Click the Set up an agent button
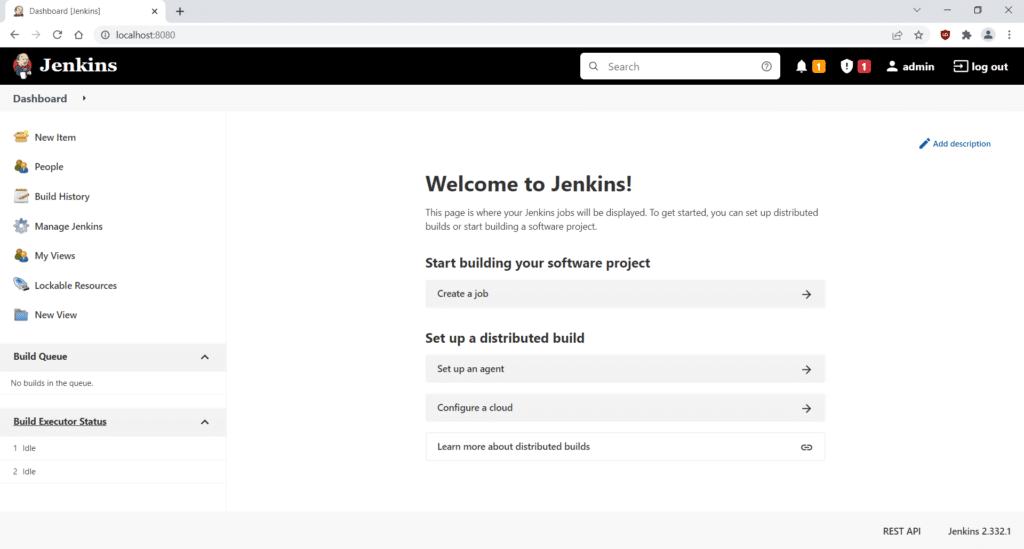The image size is (1024, 549). pyautogui.click(x=625, y=369)
